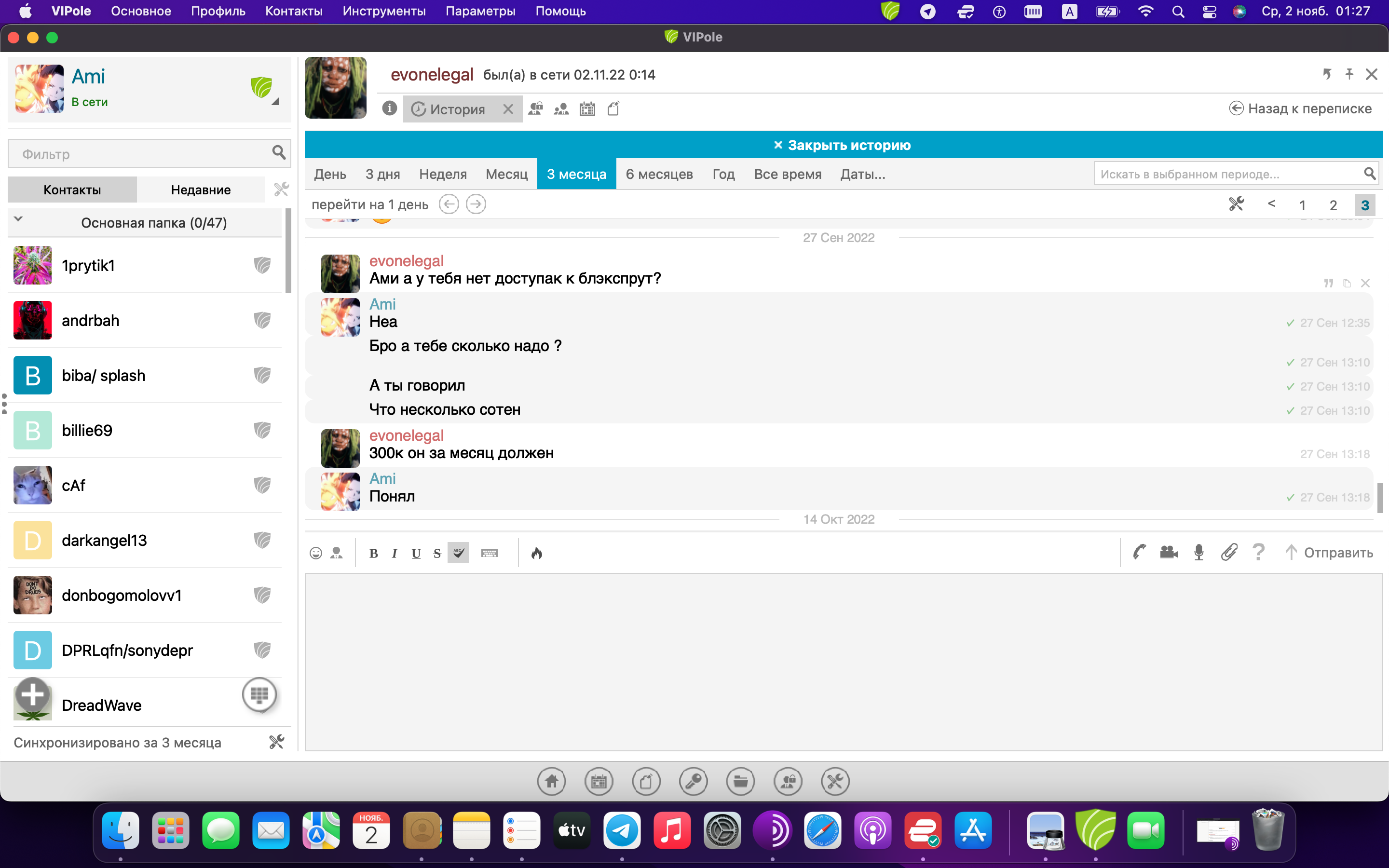Select the Неделя history period
Image resolution: width=1389 pixels, height=868 pixels.
point(443,174)
